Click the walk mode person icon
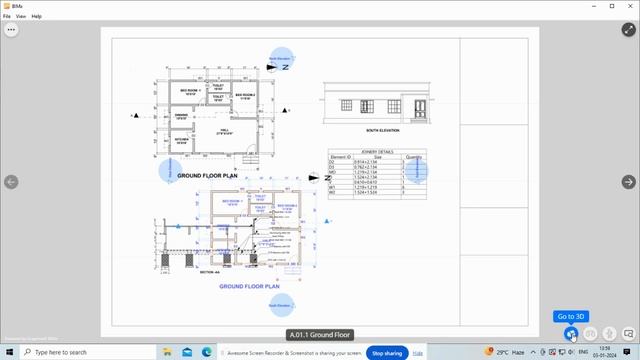 pyautogui.click(x=609, y=333)
